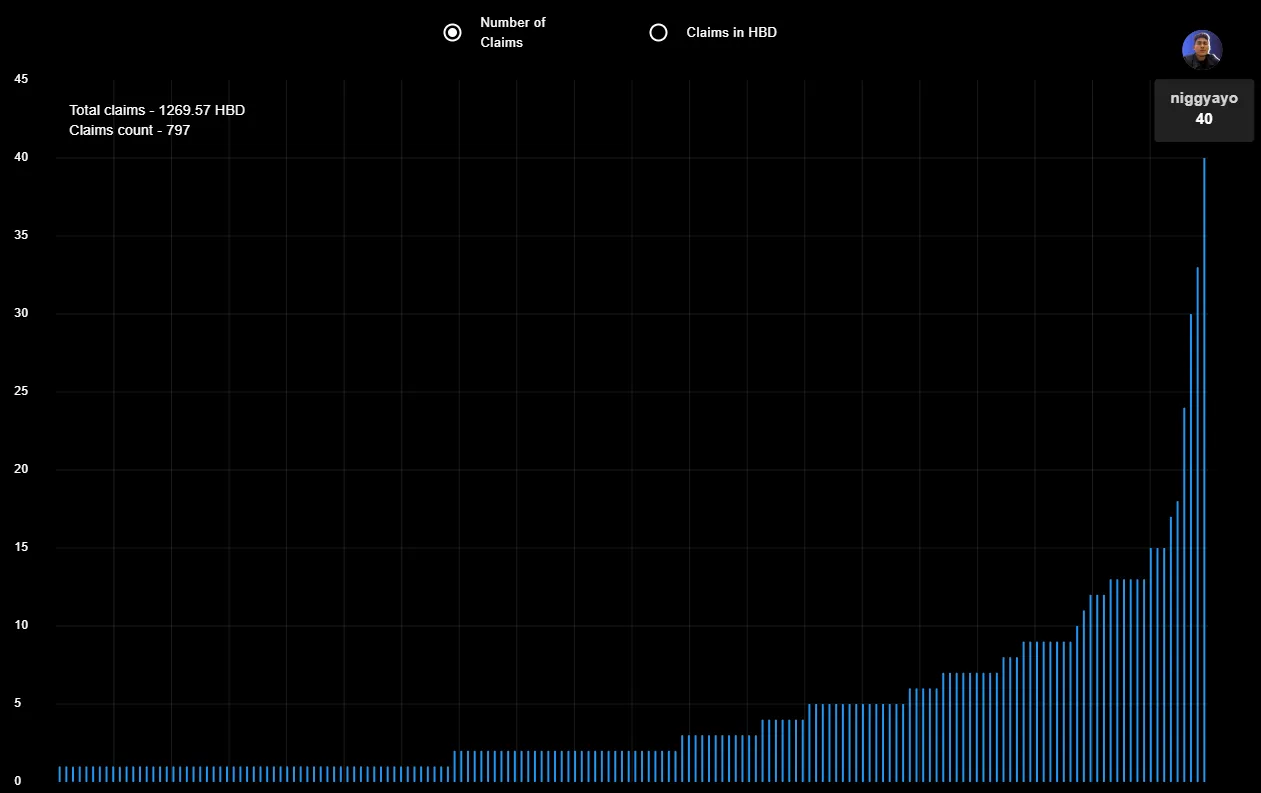Select the tallest bar reaching 40 claims
Viewport: 1261px width, 793px height.
tap(1204, 469)
